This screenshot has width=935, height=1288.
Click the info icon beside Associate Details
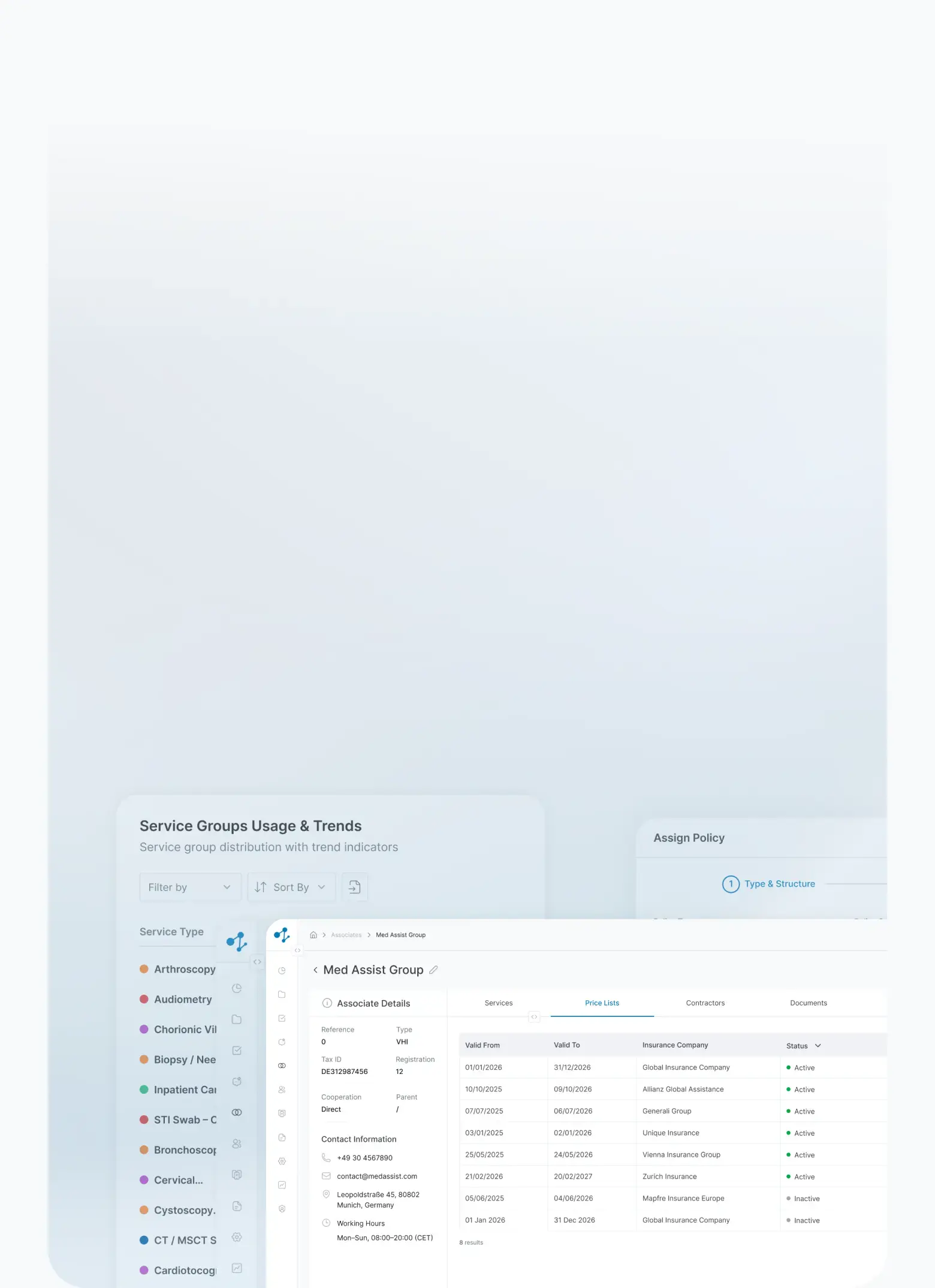327,1003
